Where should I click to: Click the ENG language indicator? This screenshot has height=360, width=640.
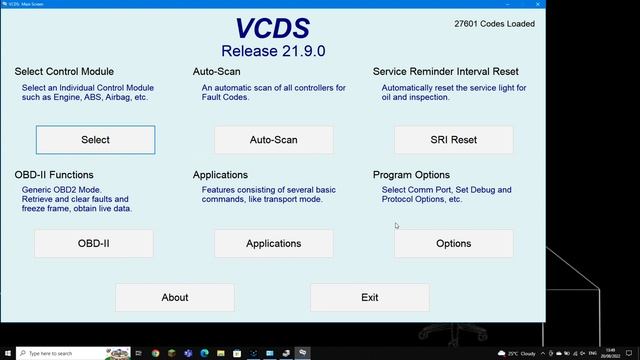(x=593, y=353)
